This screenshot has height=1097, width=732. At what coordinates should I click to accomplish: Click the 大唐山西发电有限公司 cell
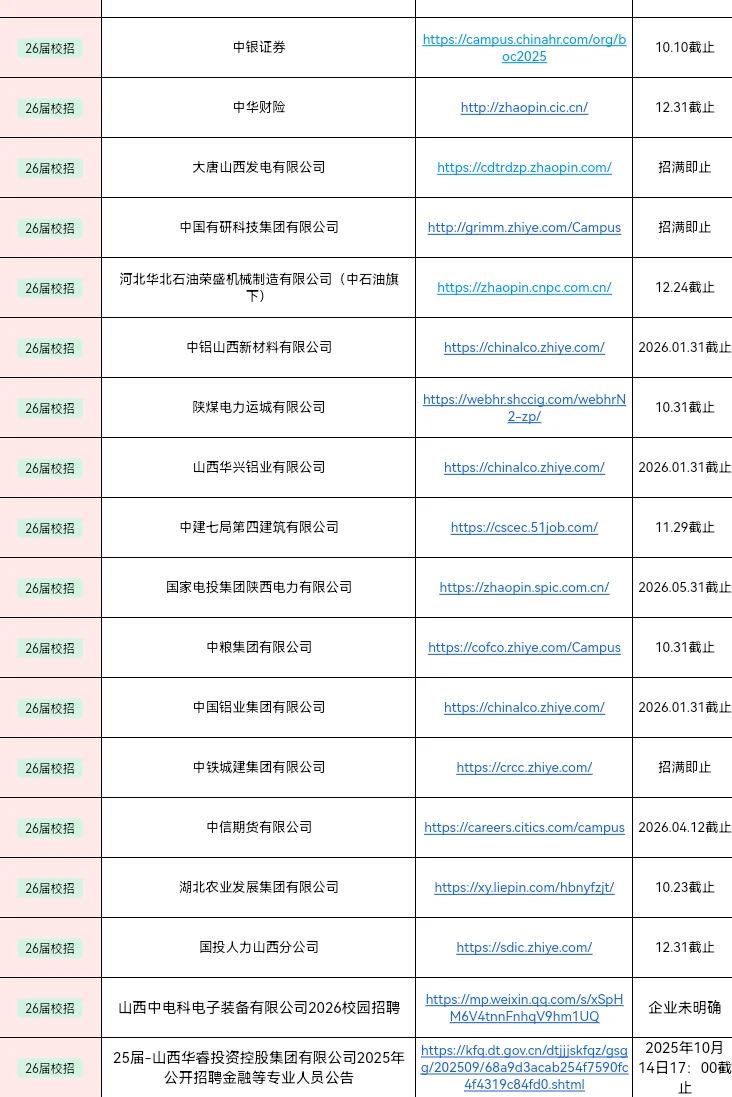259,168
